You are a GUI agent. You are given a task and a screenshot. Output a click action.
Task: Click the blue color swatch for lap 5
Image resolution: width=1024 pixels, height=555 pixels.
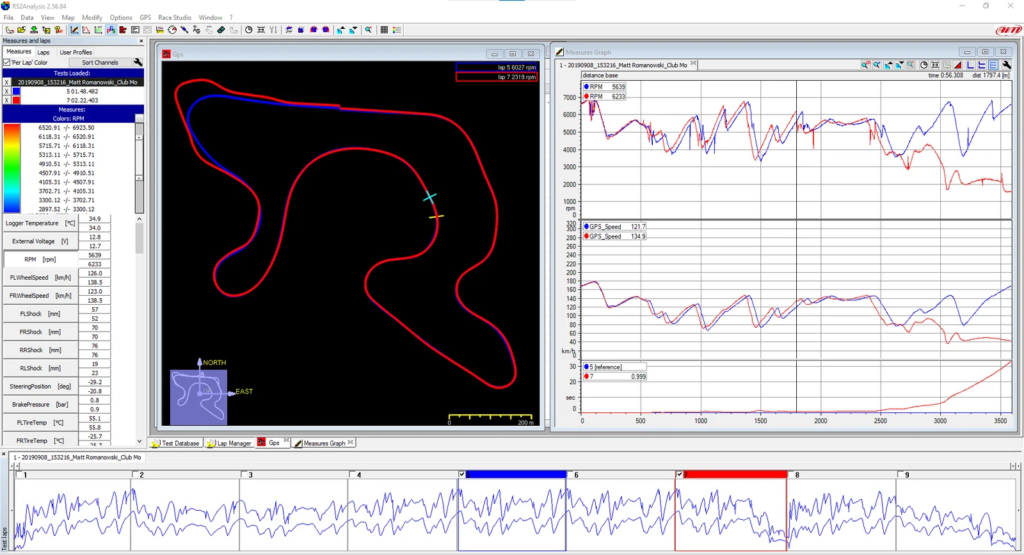(16, 91)
